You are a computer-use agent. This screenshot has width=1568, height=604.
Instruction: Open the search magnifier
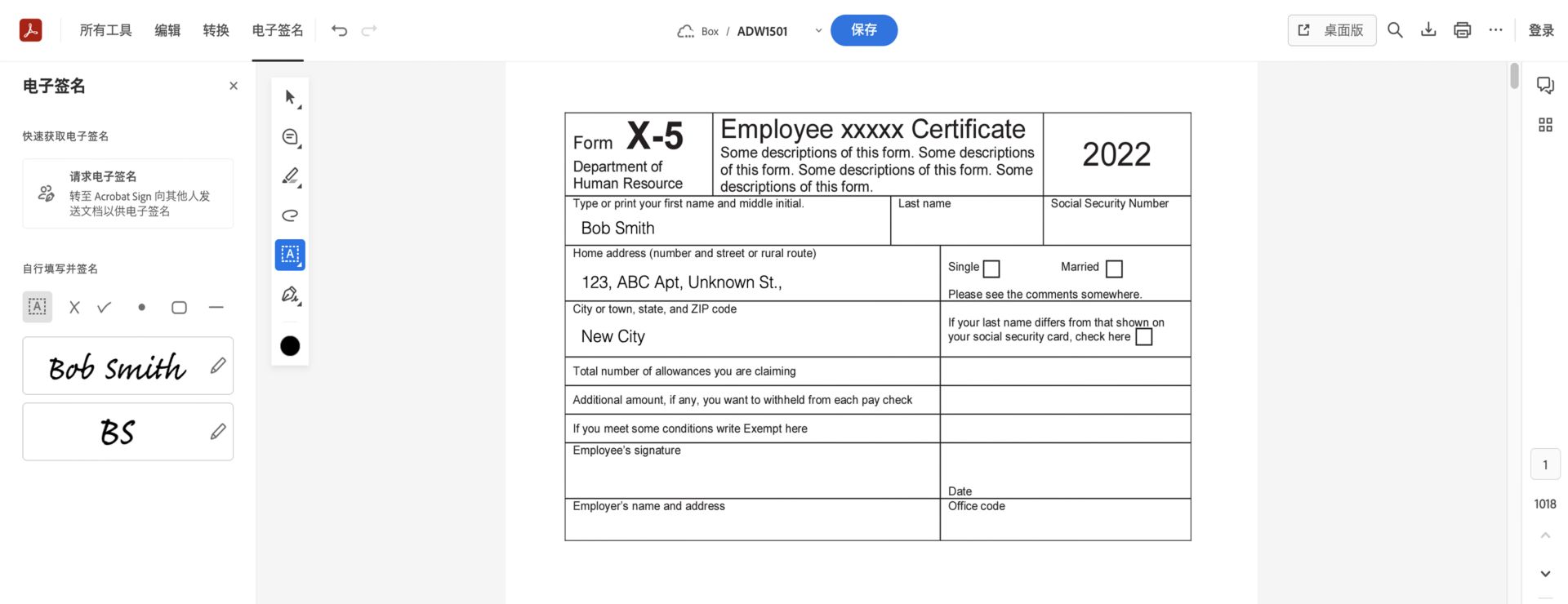(x=1395, y=30)
